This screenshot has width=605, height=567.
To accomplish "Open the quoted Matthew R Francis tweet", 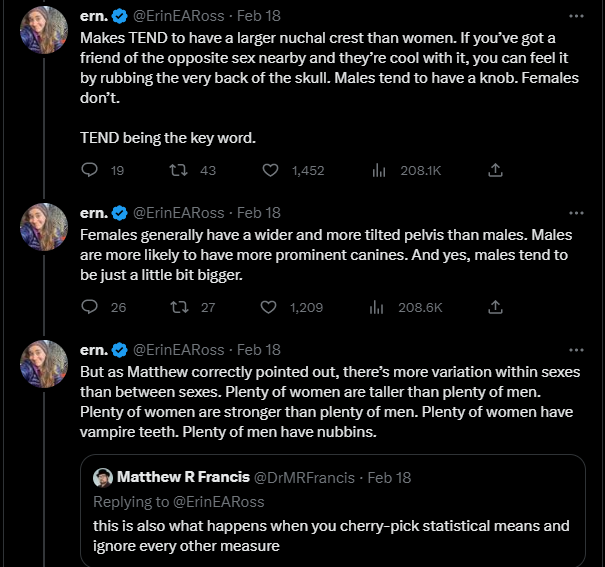I will 333,510.
